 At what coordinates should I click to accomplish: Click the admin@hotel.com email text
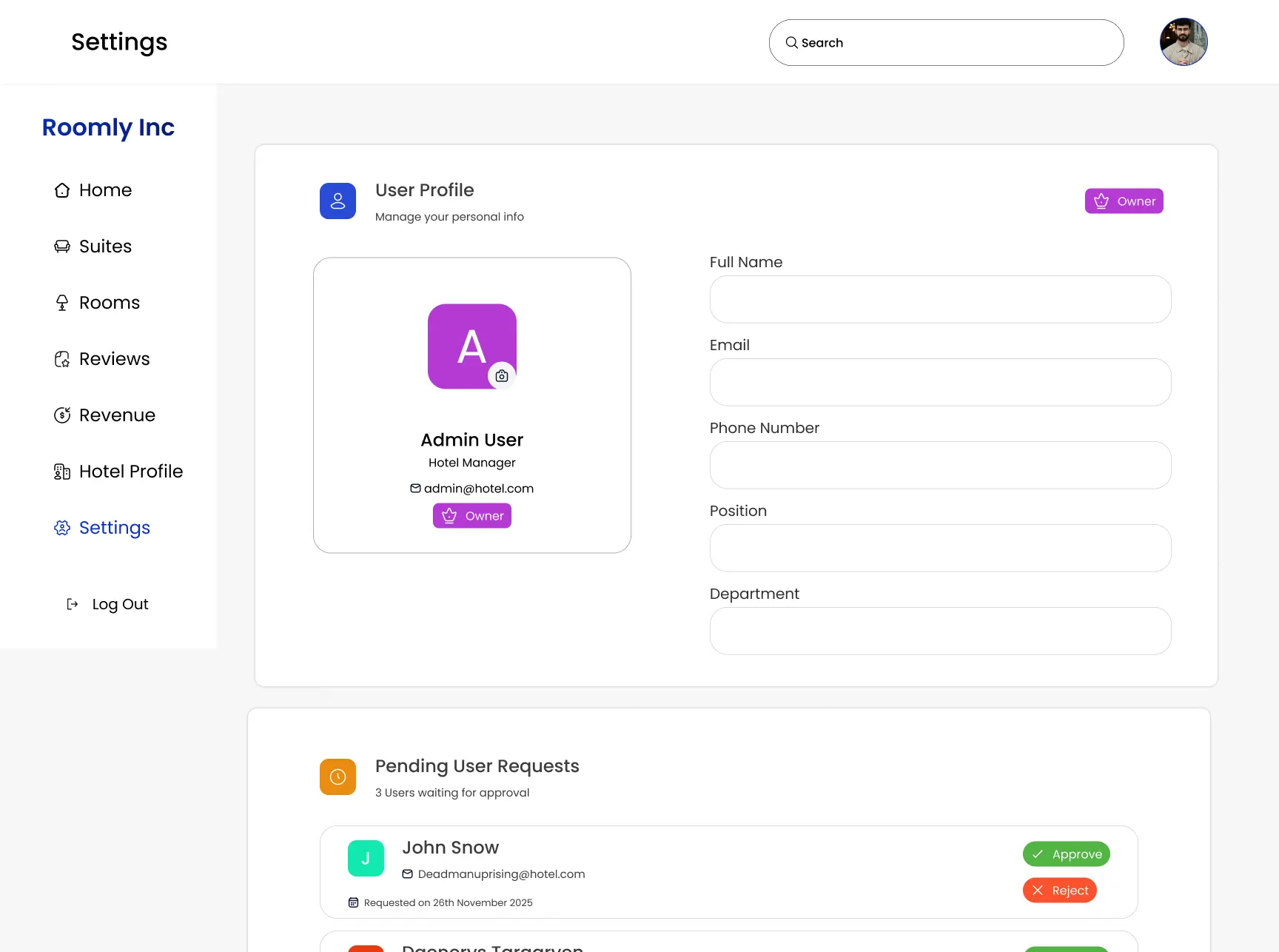(x=479, y=489)
